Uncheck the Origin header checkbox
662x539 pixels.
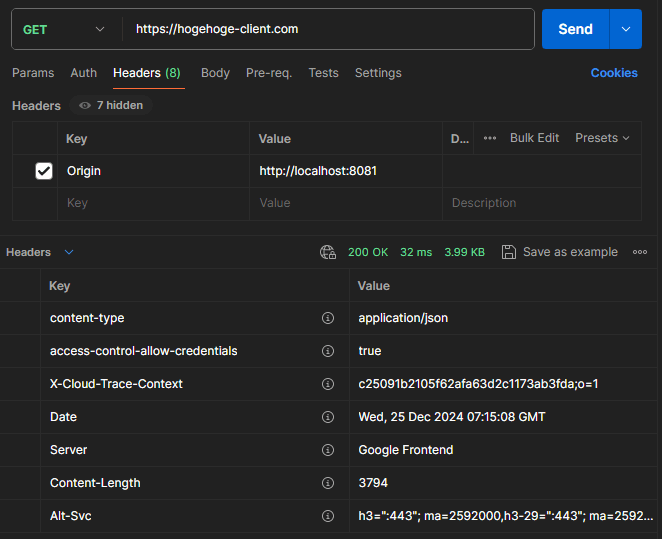click(x=44, y=171)
